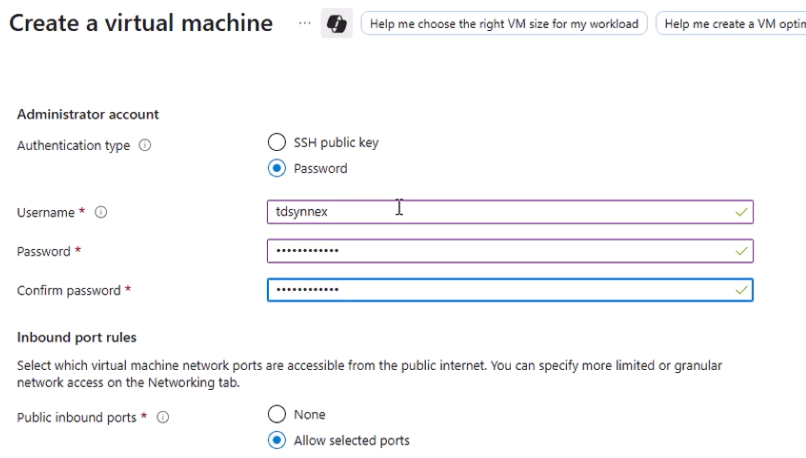The width and height of the screenshot is (806, 458).
Task: Click the green checkmark in Username field
Action: (x=741, y=212)
